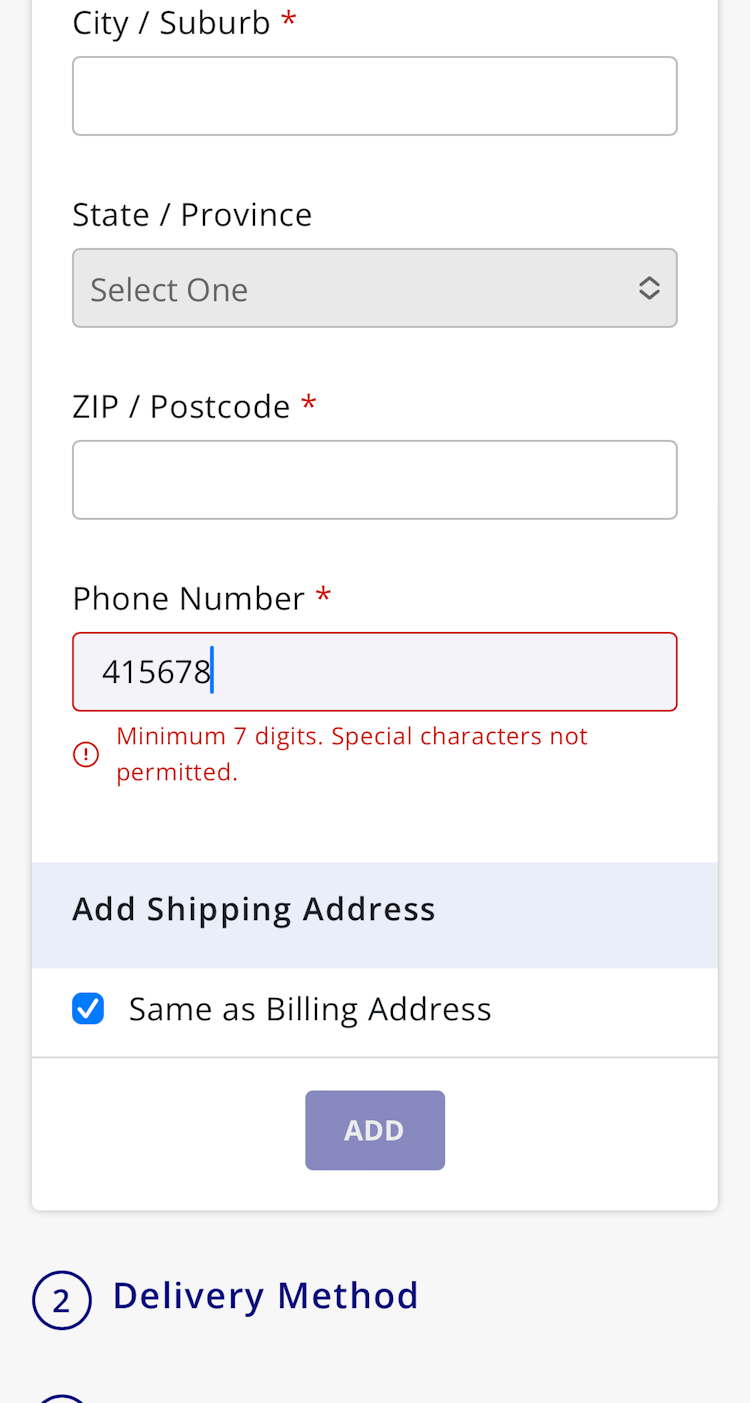The height and width of the screenshot is (1403, 750).
Task: Click the red asterisk beside Phone Number
Action: tap(323, 596)
